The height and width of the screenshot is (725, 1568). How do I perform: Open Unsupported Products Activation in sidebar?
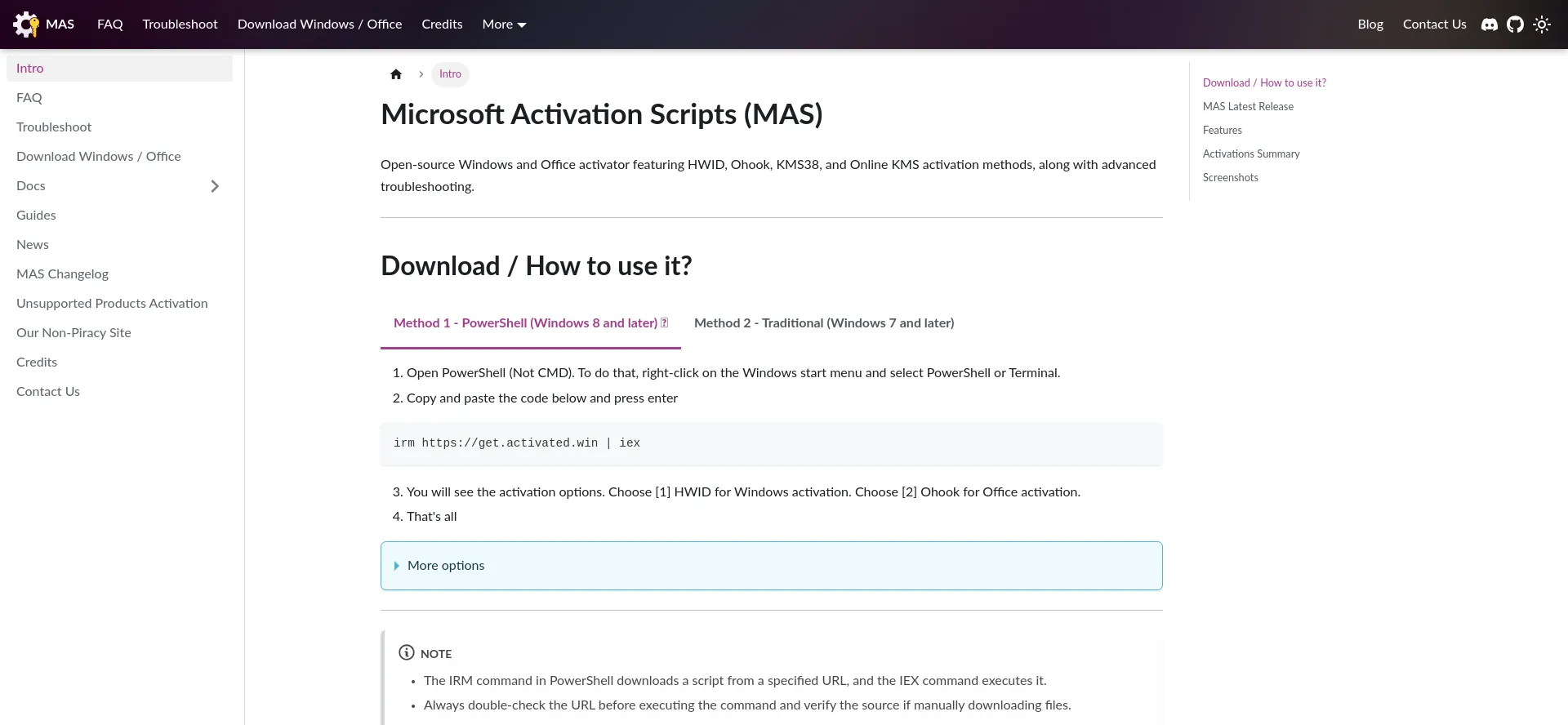pos(119,304)
